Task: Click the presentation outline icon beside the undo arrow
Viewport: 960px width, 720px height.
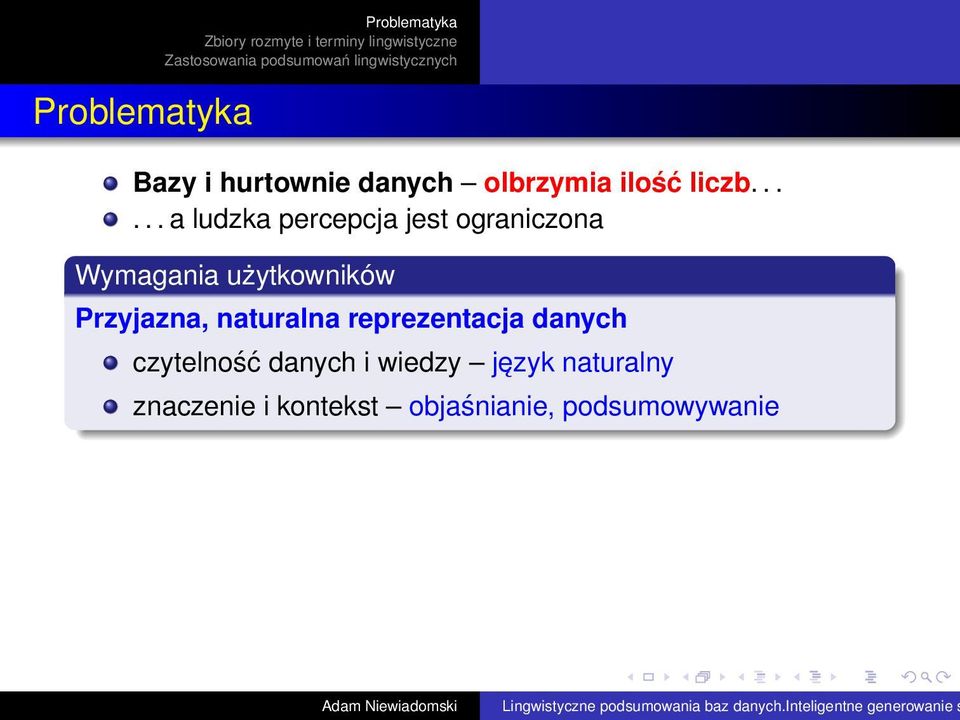Action: 871,677
